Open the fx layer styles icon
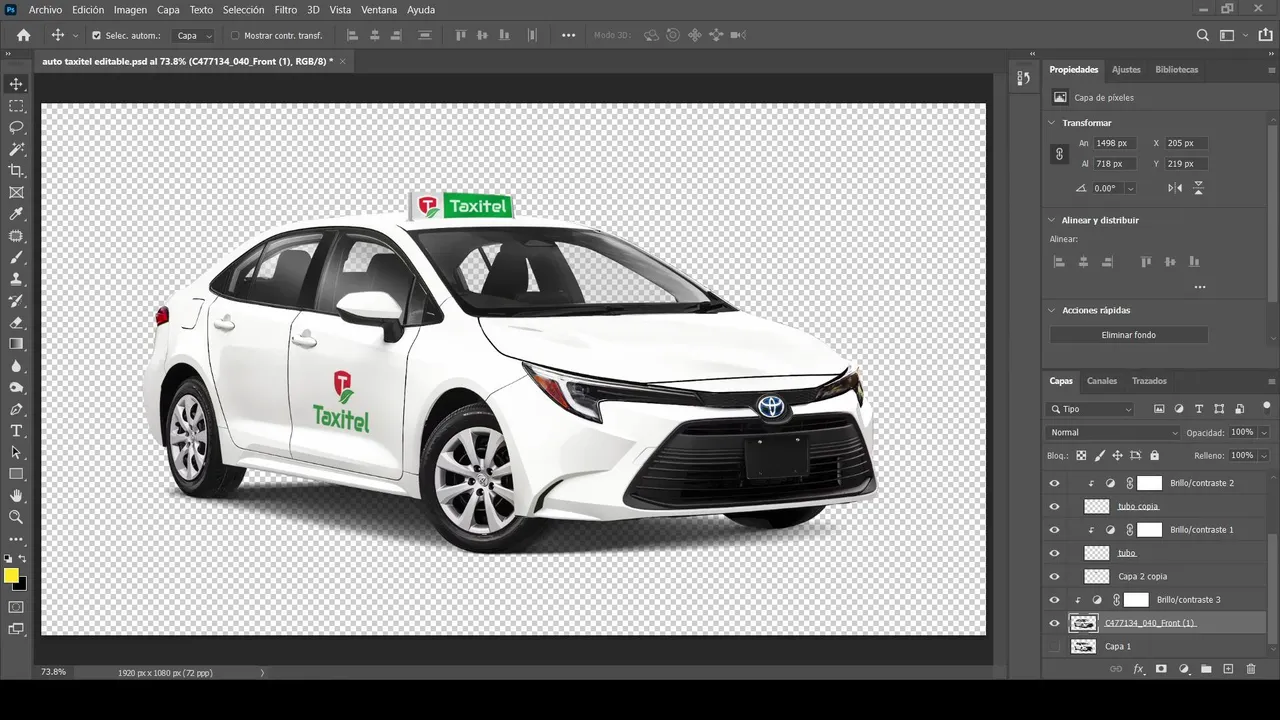Viewport: 1280px width, 720px height. [x=1138, y=669]
